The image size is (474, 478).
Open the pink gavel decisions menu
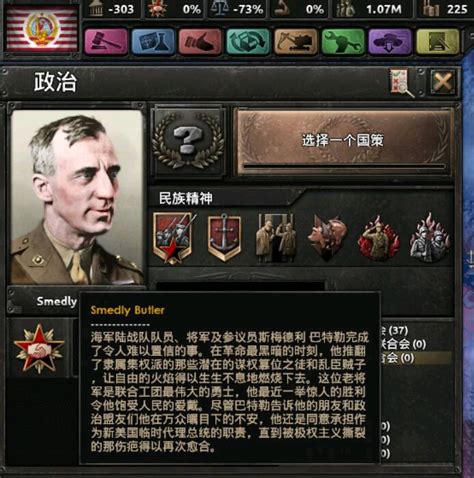[x=106, y=42]
